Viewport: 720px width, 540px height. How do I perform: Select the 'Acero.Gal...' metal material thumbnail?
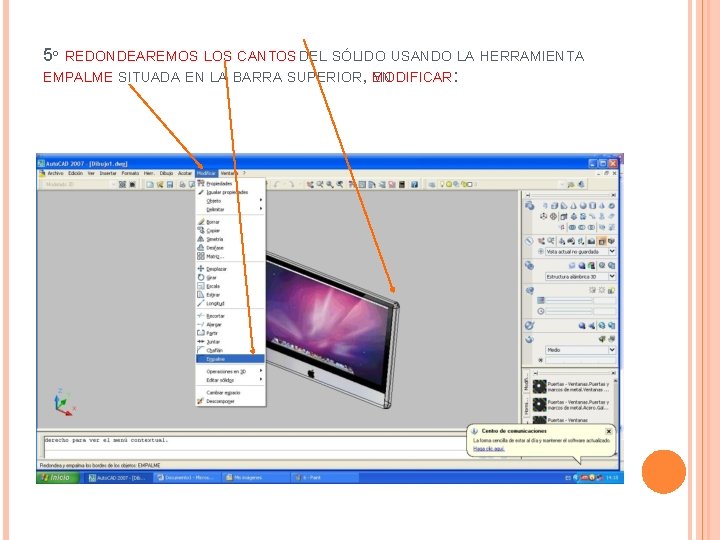pyautogui.click(x=540, y=405)
